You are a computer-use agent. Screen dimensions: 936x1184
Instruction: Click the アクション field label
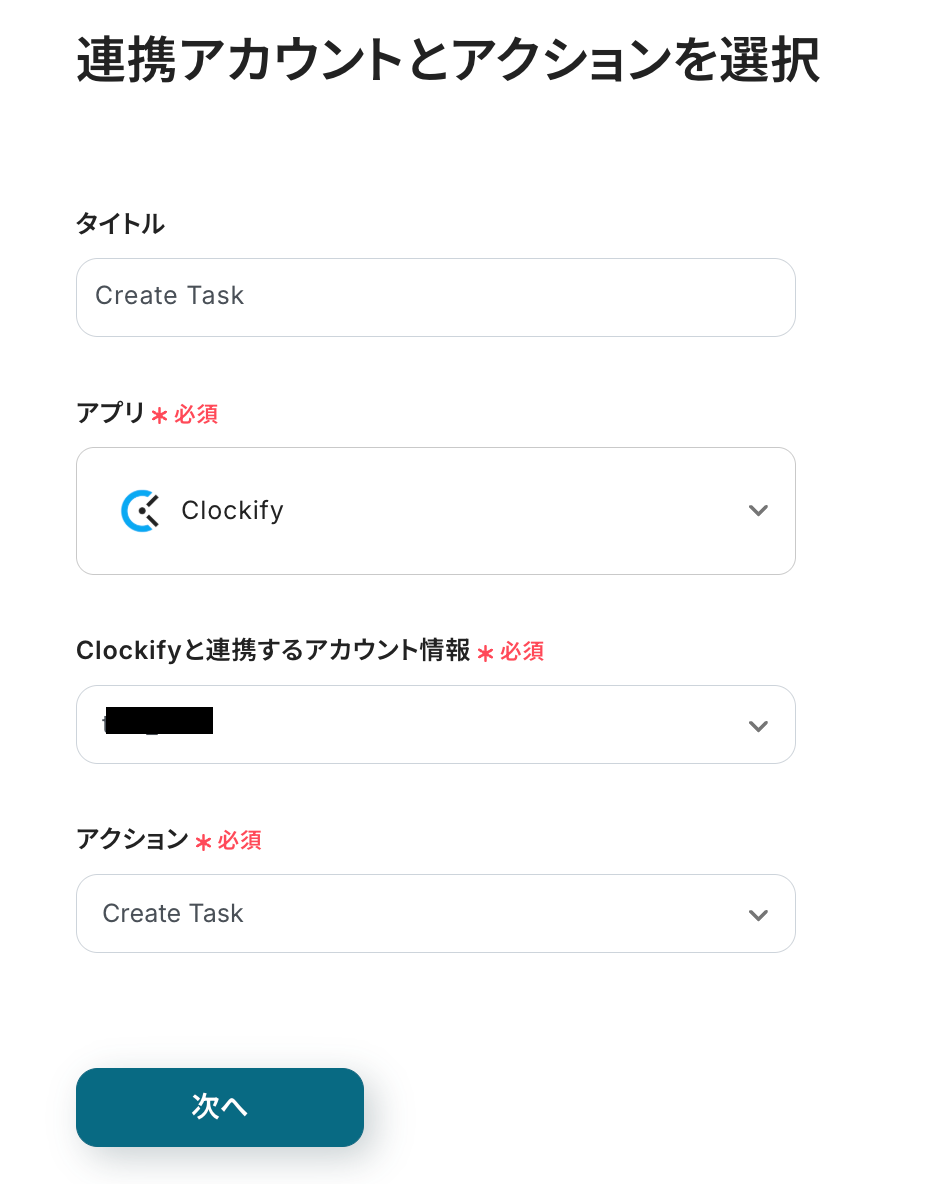tap(132, 840)
